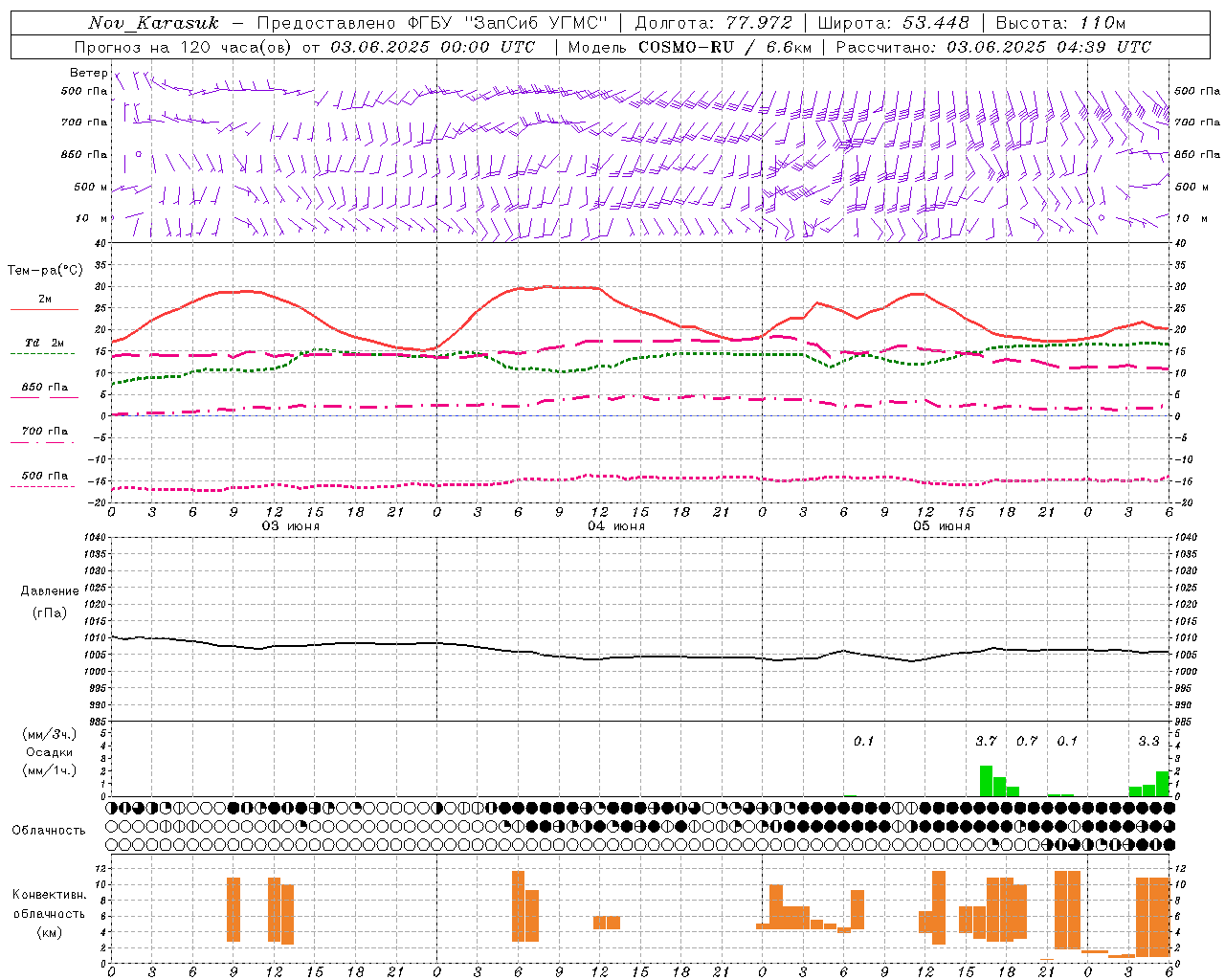Select the Td 2м dew point legend
1225x980 pixels.
(x=44, y=343)
